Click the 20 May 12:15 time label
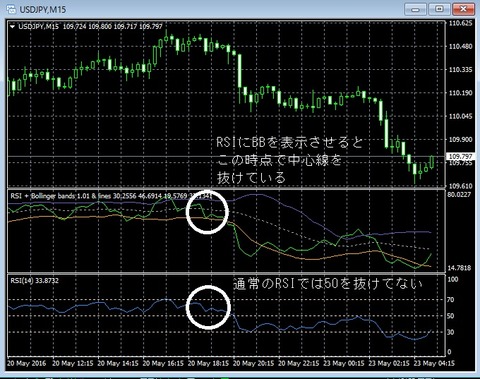Image resolution: width=480 pixels, height=379 pixels. click(x=72, y=363)
